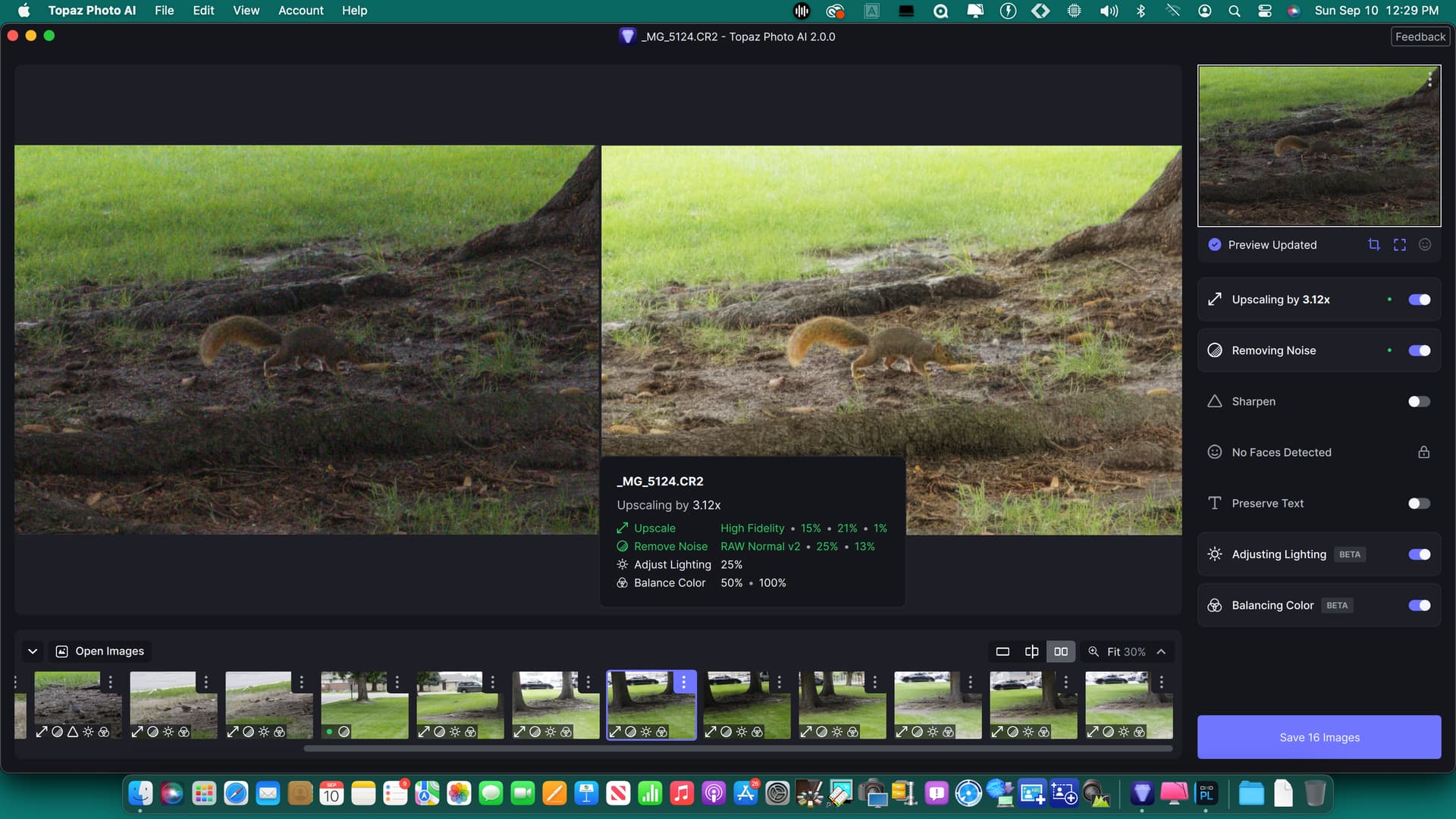Open the selected filmstrip thumbnail's three-dot menu
This screenshot has width=1456, height=819.
pyautogui.click(x=683, y=682)
